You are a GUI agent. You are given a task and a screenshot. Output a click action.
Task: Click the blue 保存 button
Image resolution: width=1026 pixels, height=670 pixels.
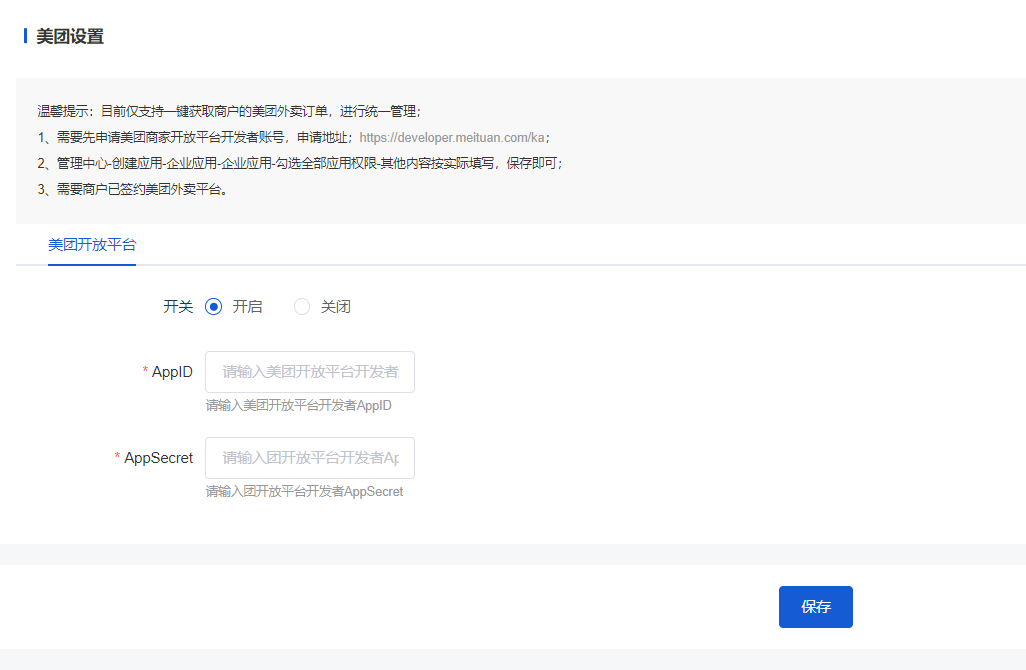[x=815, y=607]
